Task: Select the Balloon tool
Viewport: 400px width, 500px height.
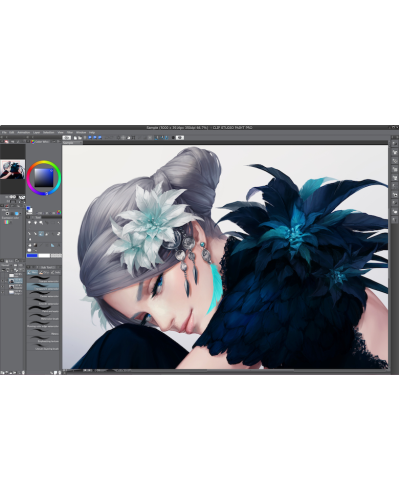Action: (29, 250)
